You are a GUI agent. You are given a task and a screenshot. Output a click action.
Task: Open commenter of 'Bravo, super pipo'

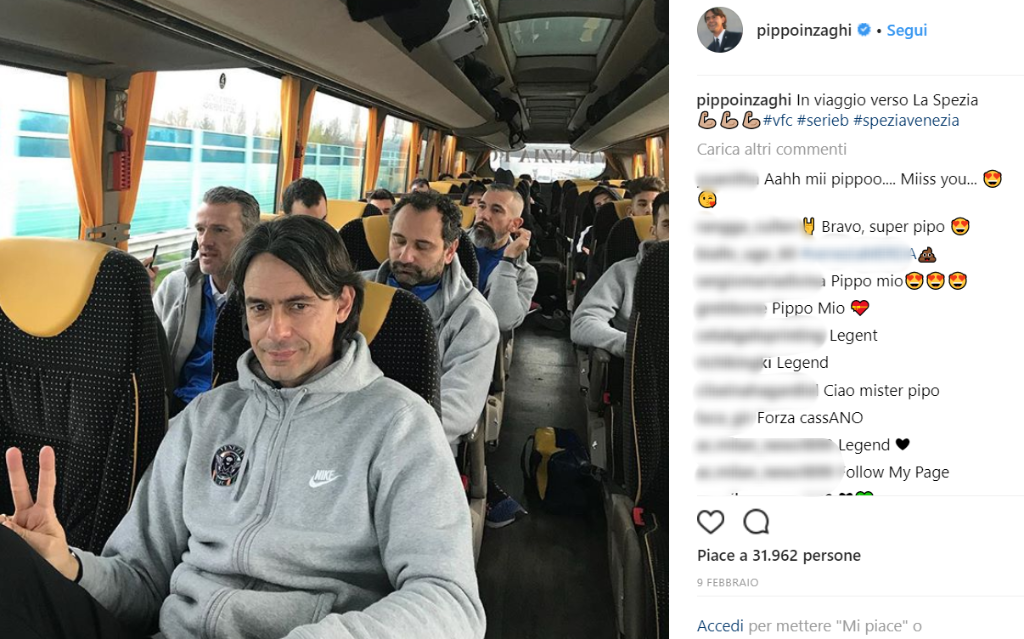coord(748,227)
